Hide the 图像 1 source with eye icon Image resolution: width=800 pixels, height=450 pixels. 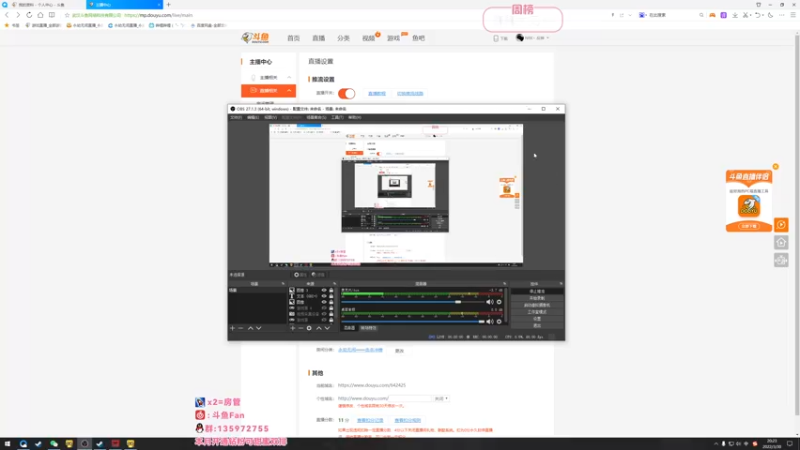click(x=324, y=290)
